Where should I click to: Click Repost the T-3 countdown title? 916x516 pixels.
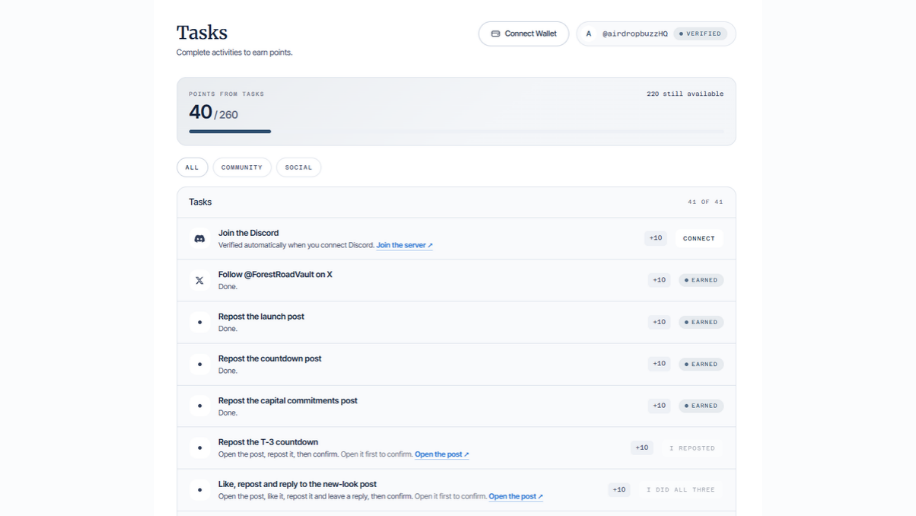(268, 442)
